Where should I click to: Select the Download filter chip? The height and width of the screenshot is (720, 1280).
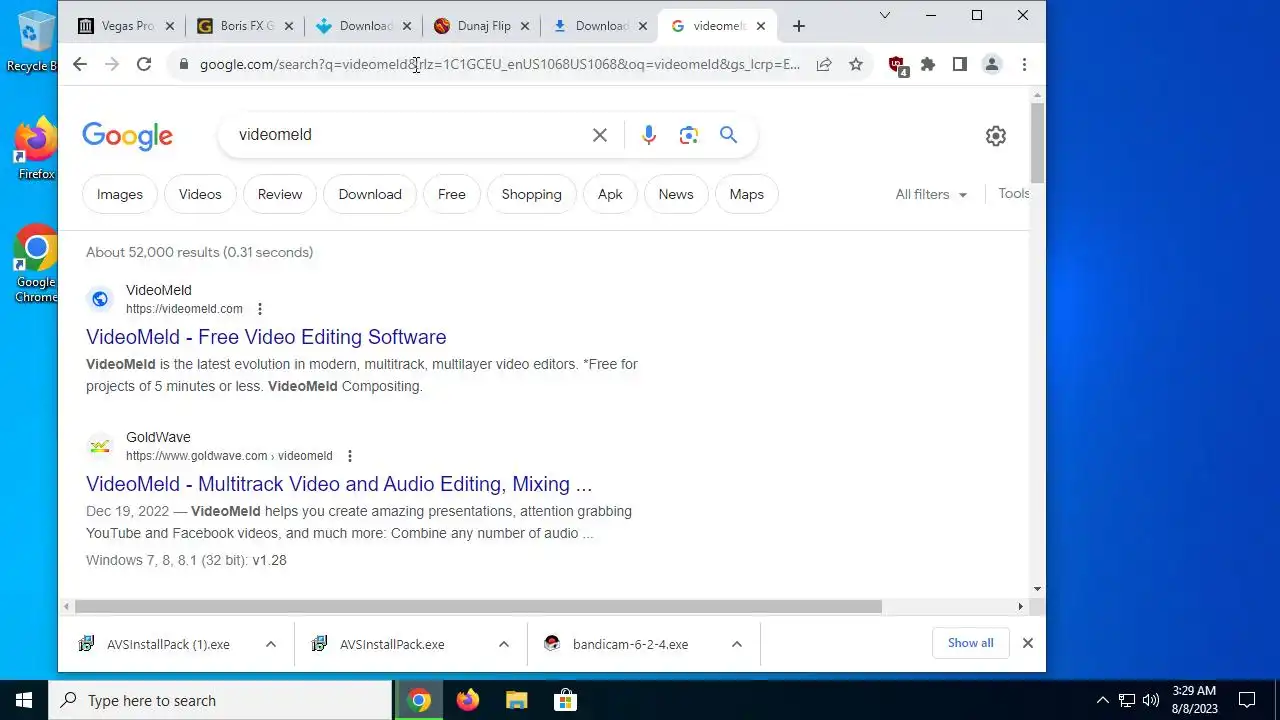pyautogui.click(x=370, y=194)
